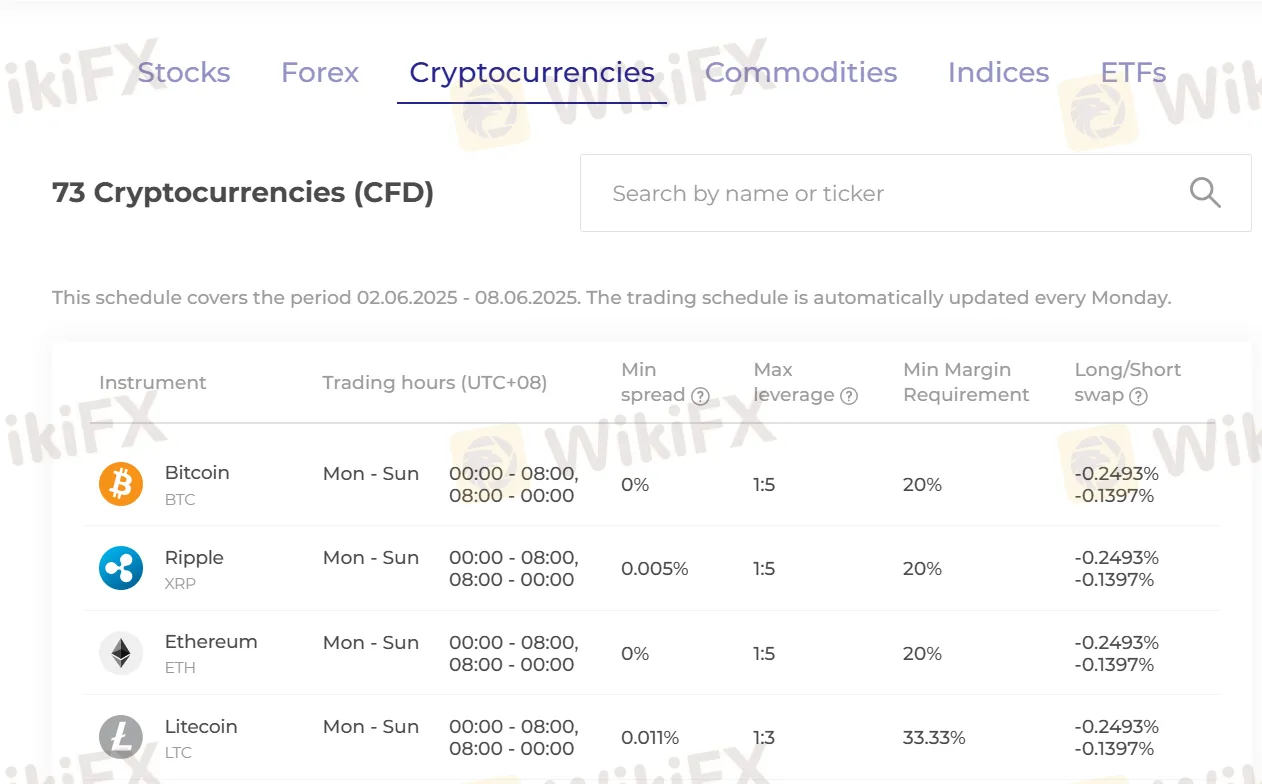Open the Ripple instrument row
Viewport: 1262px width, 784px height.
click(x=194, y=558)
